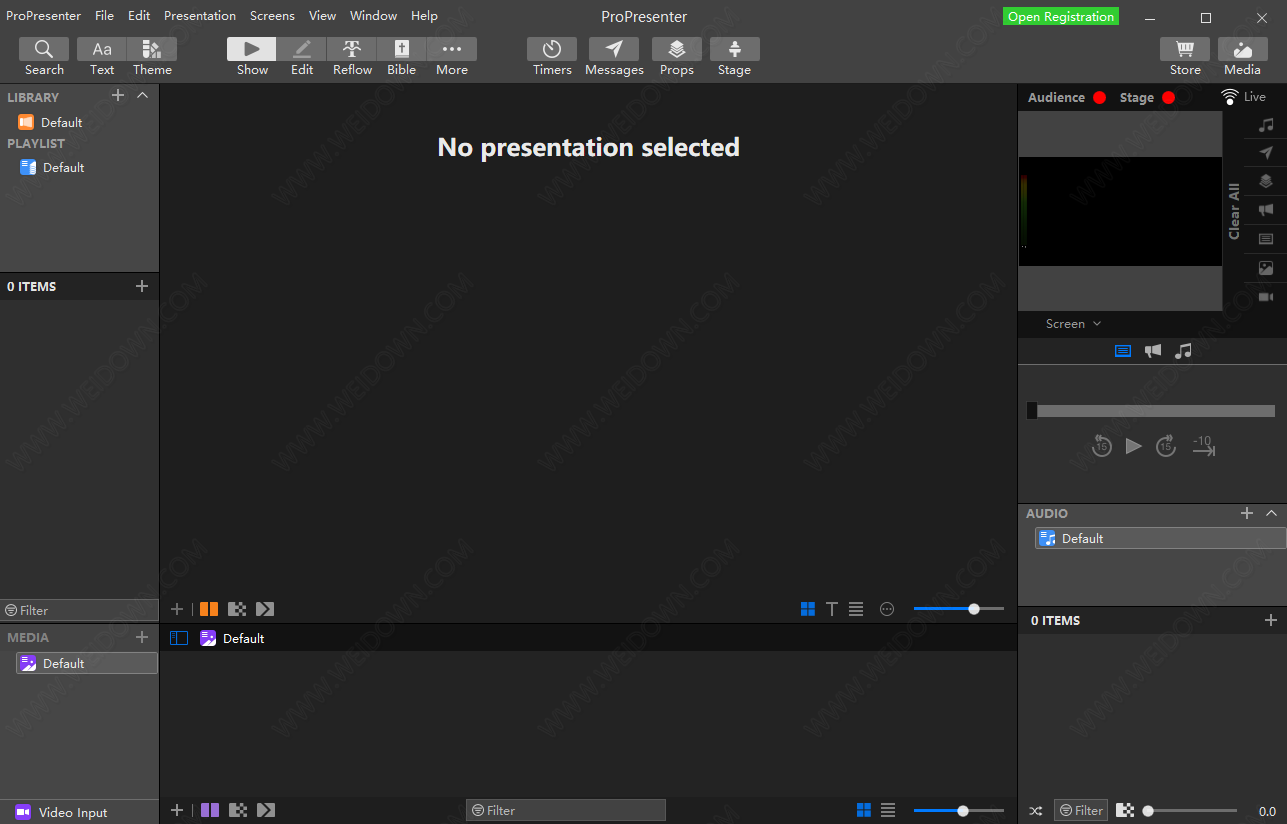The width and height of the screenshot is (1287, 824).
Task: Open the Screens menu
Action: tap(272, 16)
